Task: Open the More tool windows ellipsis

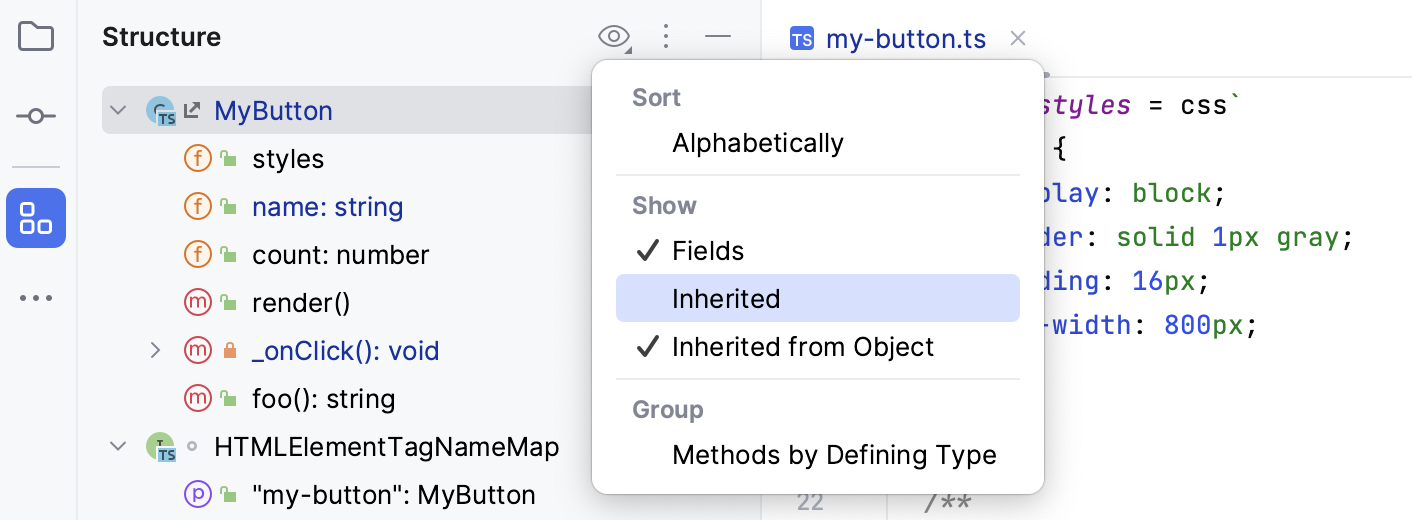Action: tap(36, 298)
